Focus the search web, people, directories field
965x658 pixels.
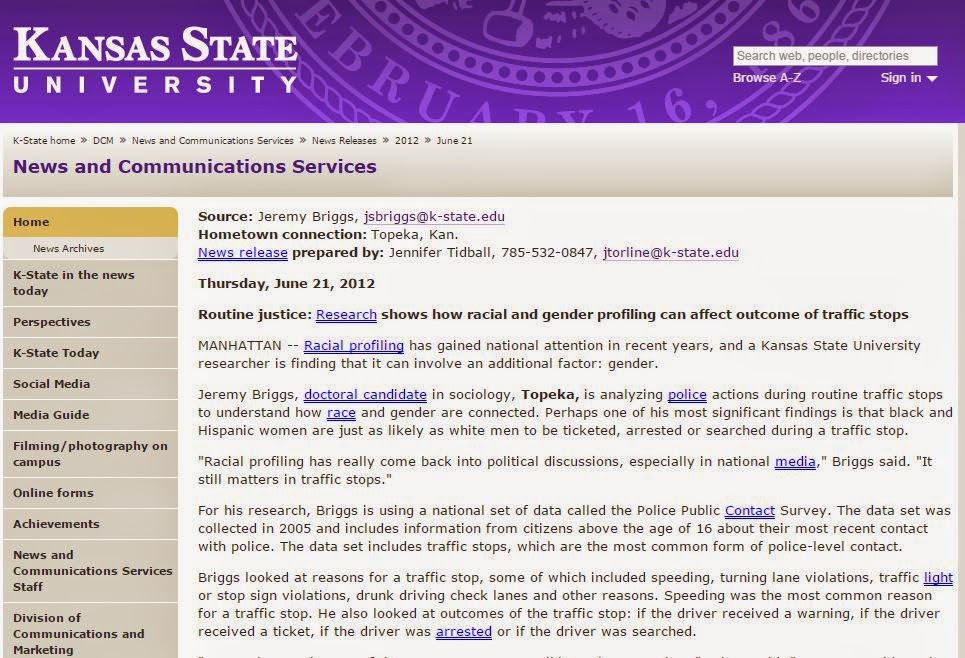(835, 56)
